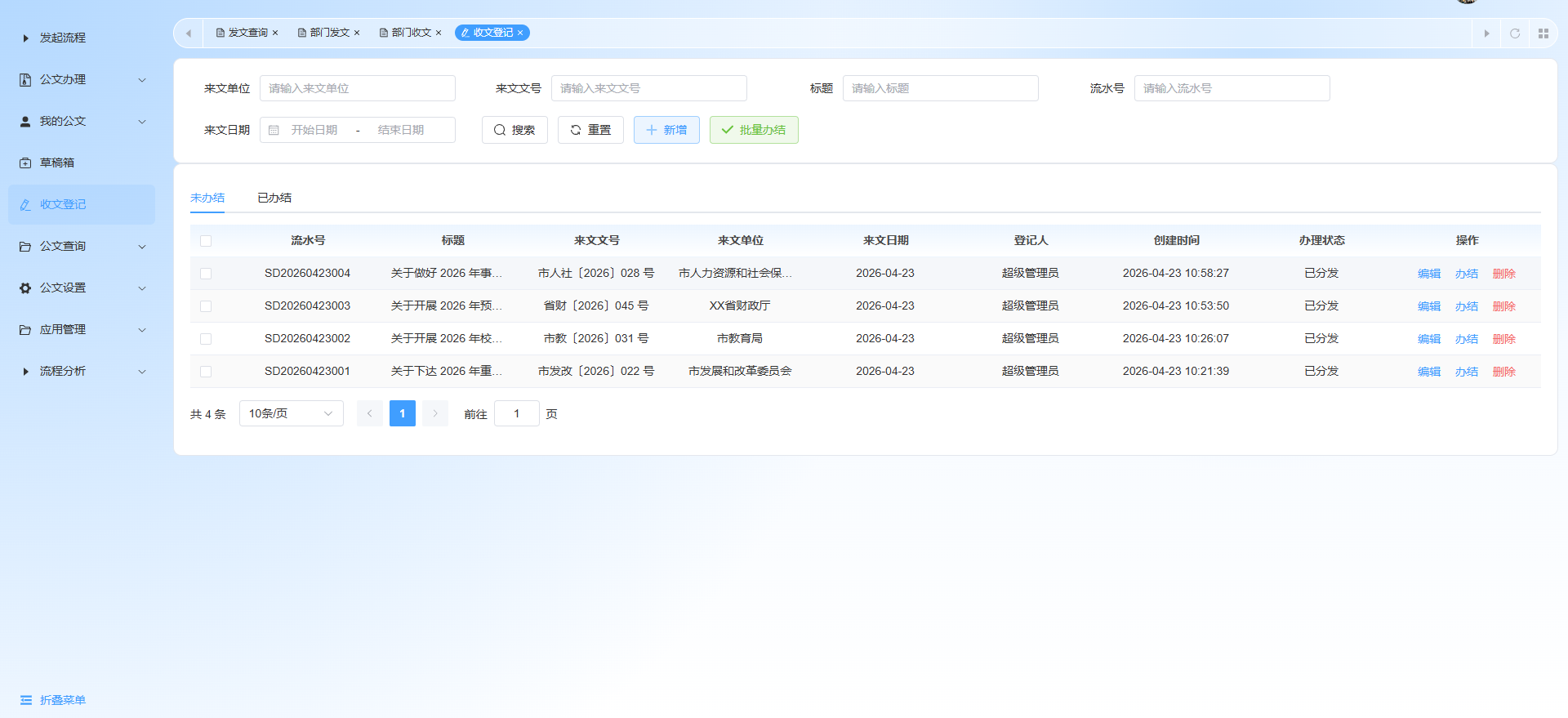Click the calendar icon in 来文日期 field
Viewport: 1568px width, 718px height.
pos(274,130)
